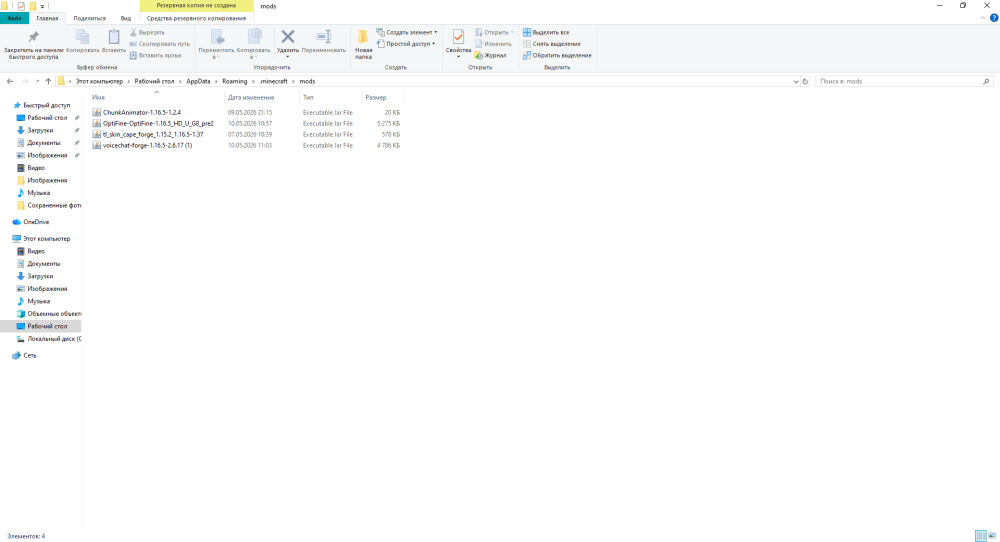Open Музыка under Этот компьютер
Viewport: 1000px width, 542px height.
[38, 301]
